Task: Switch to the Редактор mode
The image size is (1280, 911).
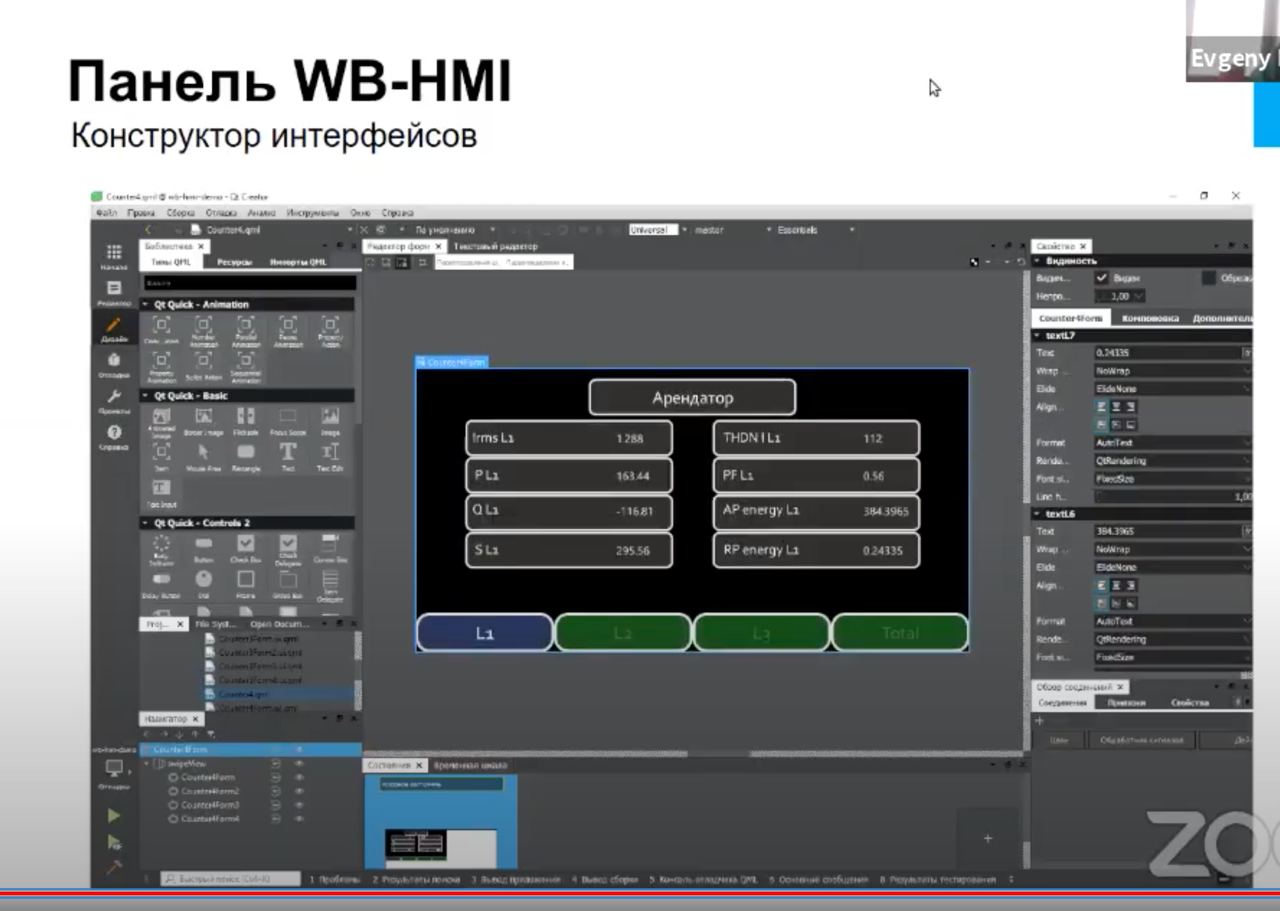Action: coord(113,292)
